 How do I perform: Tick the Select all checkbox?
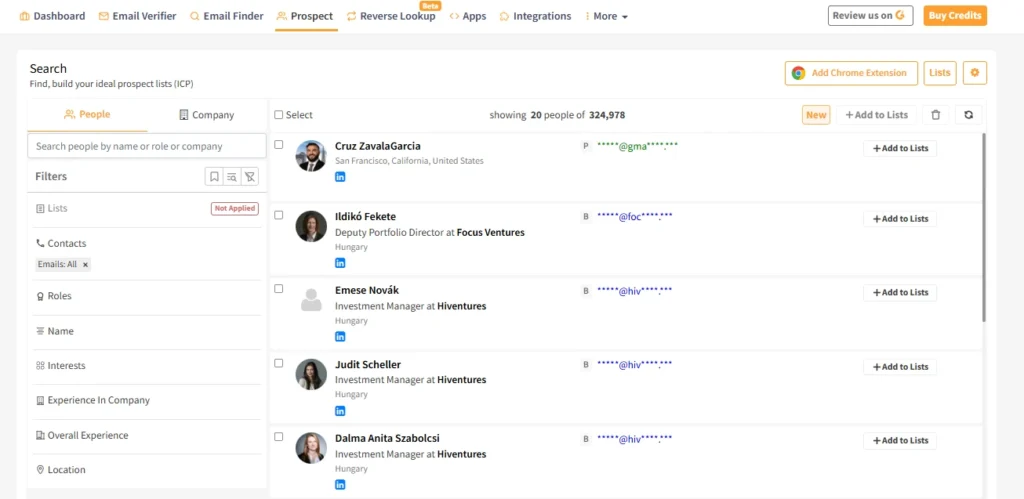click(x=279, y=115)
